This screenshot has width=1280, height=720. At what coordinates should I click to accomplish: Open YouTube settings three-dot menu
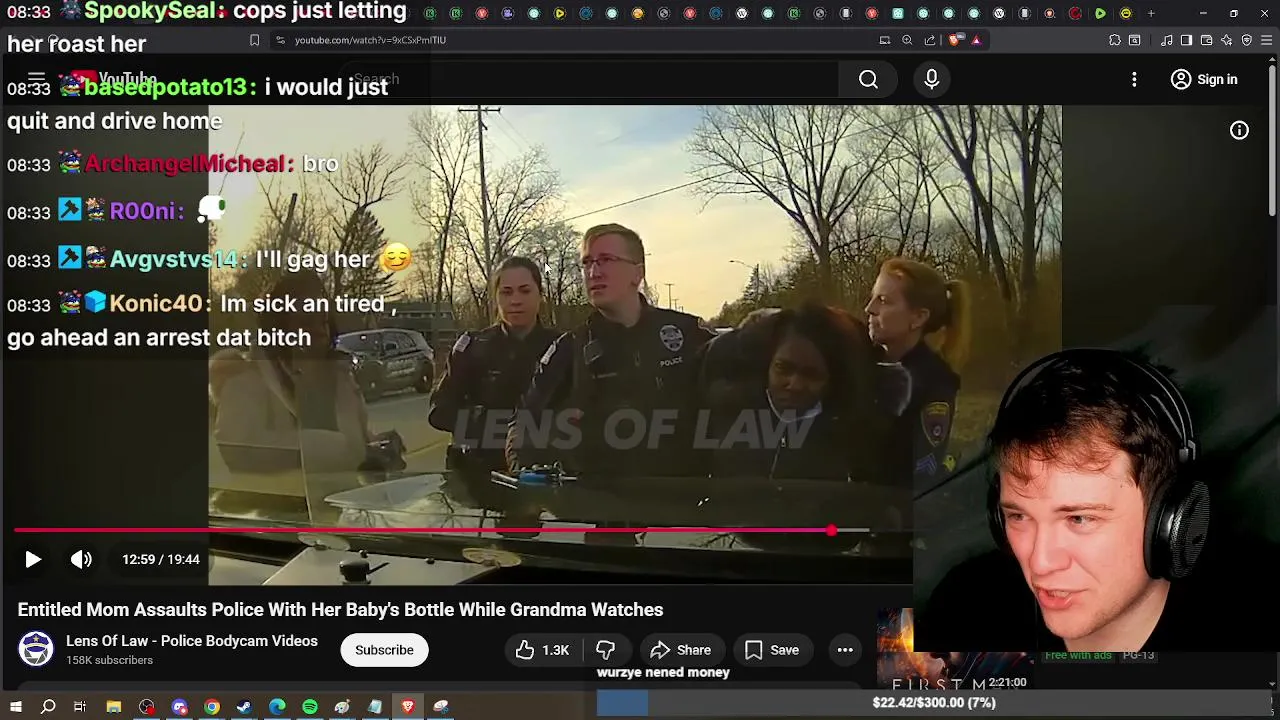coord(1134,79)
